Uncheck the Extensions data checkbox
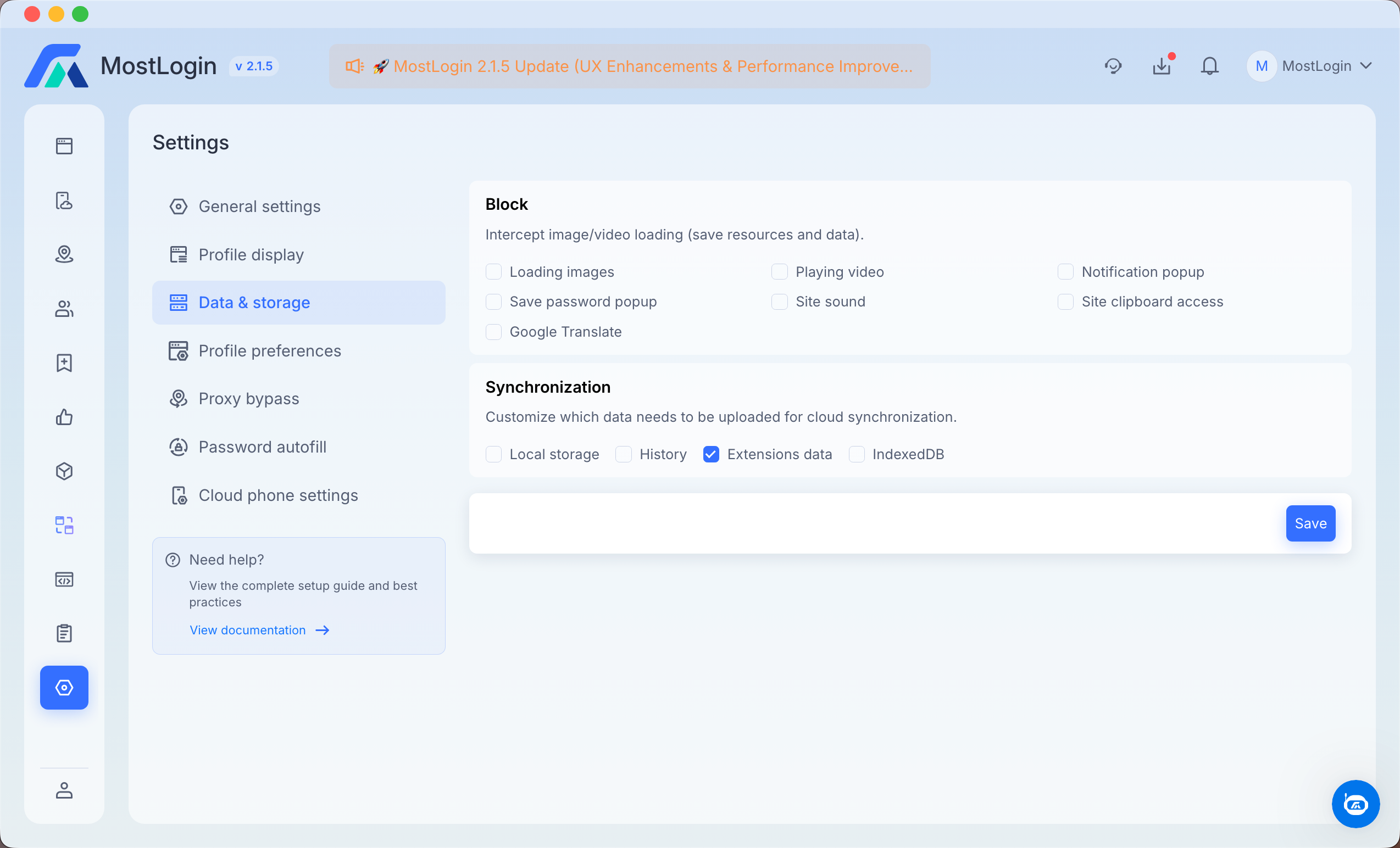The image size is (1400, 848). tap(711, 454)
